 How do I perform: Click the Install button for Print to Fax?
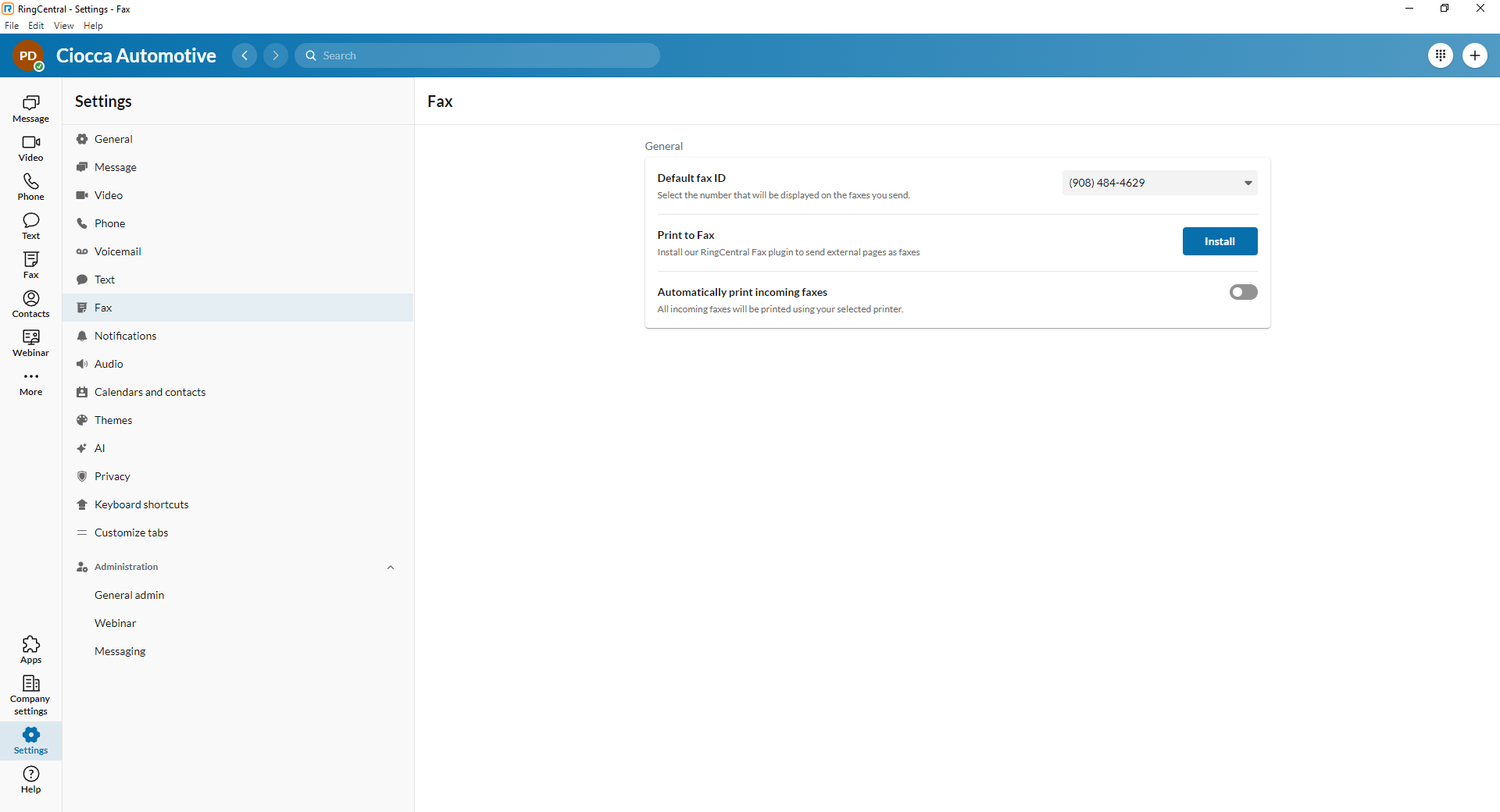tap(1220, 241)
